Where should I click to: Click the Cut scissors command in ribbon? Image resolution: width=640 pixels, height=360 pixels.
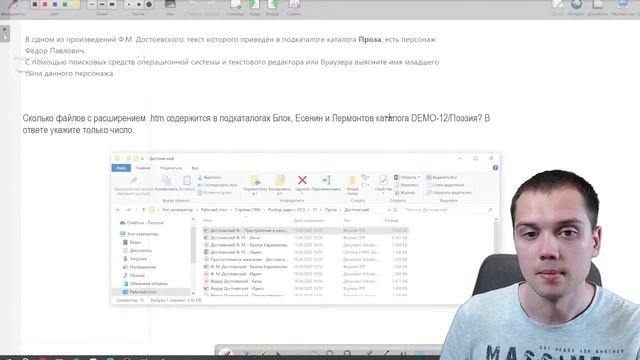pyautogui.click(x=210, y=178)
